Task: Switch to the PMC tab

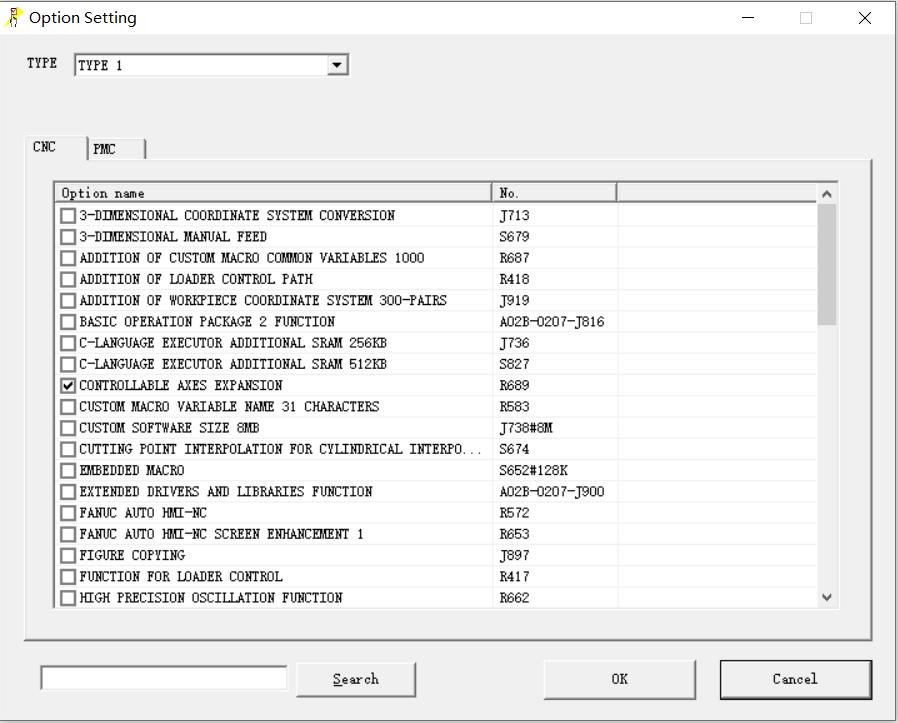Action: pyautogui.click(x=105, y=149)
